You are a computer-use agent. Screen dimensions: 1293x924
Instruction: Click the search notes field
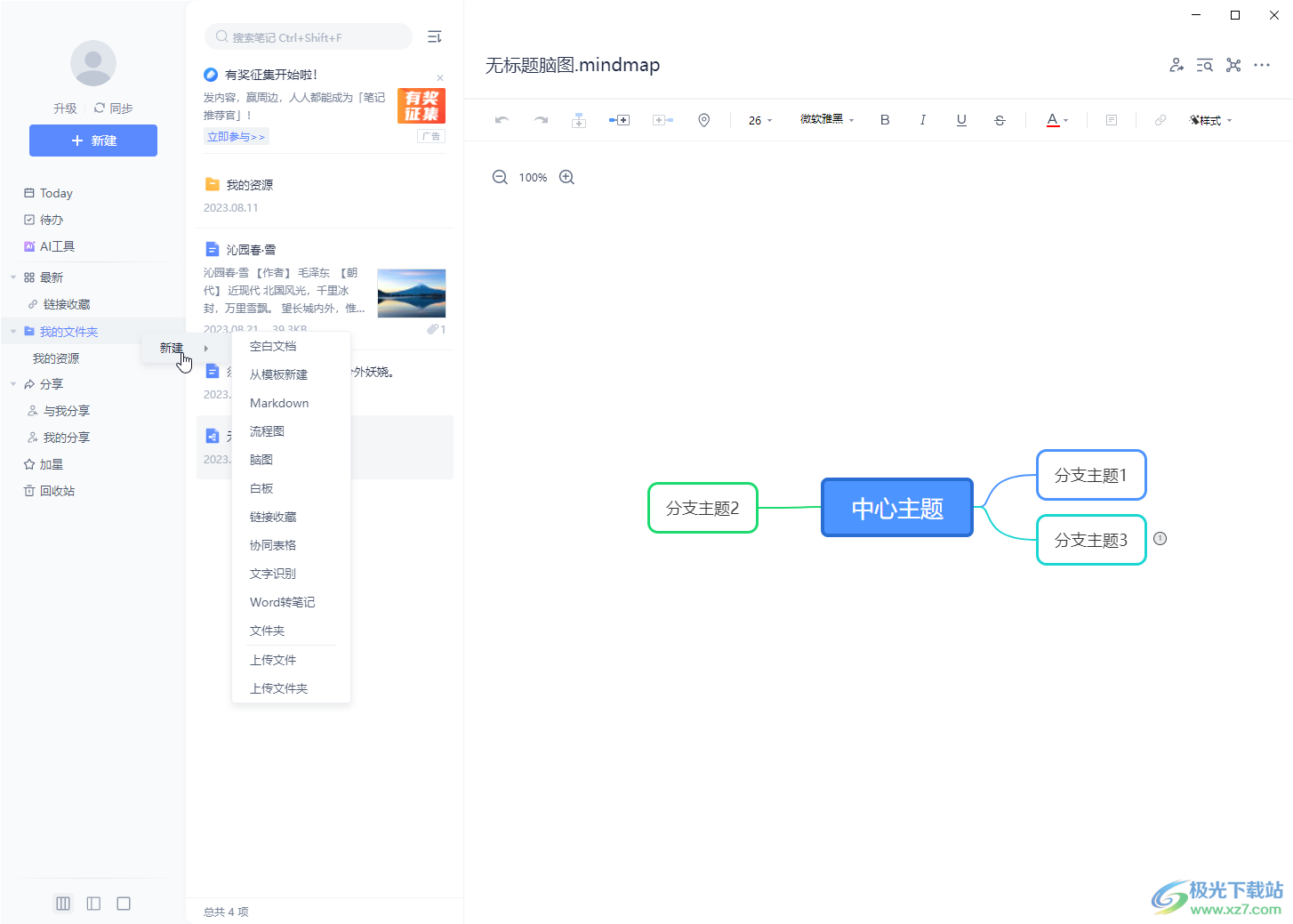(x=309, y=36)
